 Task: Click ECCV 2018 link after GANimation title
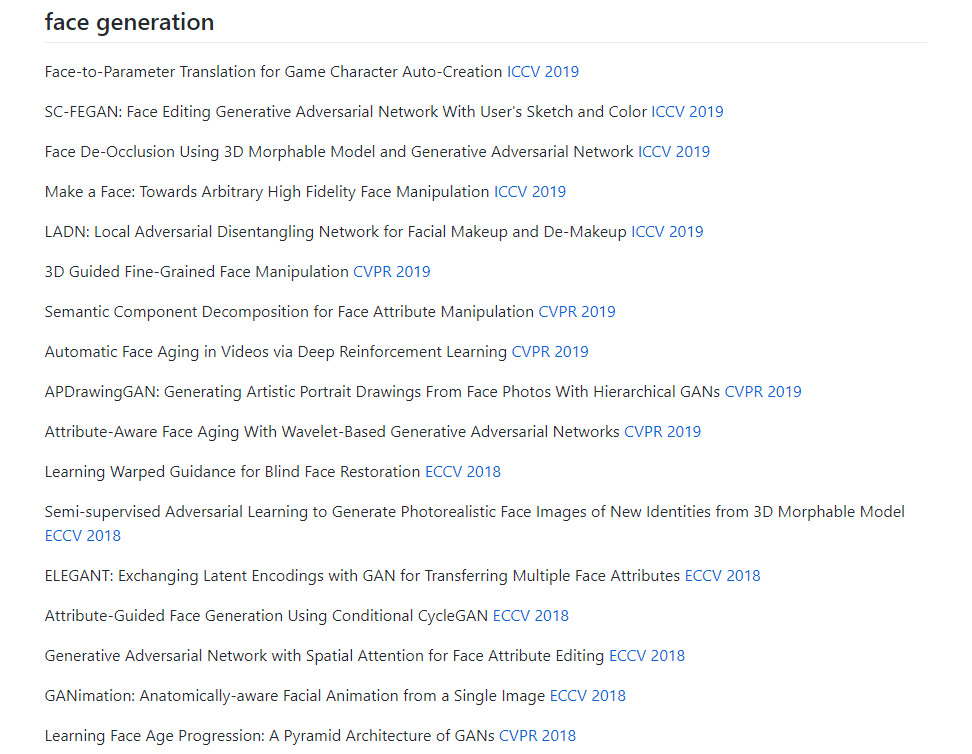pos(588,696)
